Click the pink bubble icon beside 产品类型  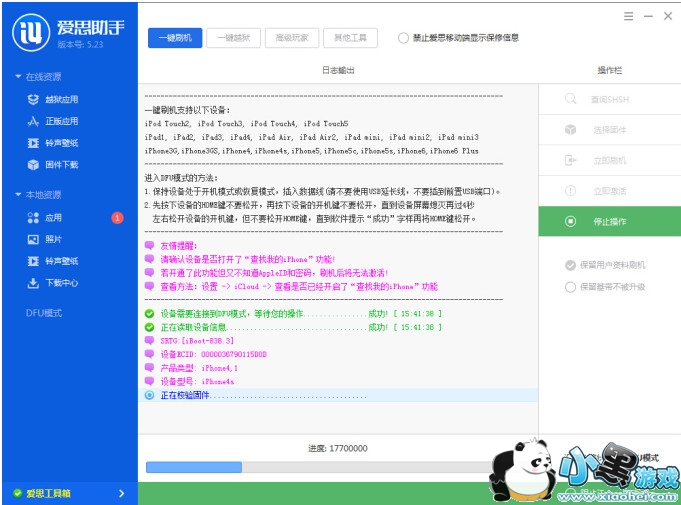click(149, 367)
